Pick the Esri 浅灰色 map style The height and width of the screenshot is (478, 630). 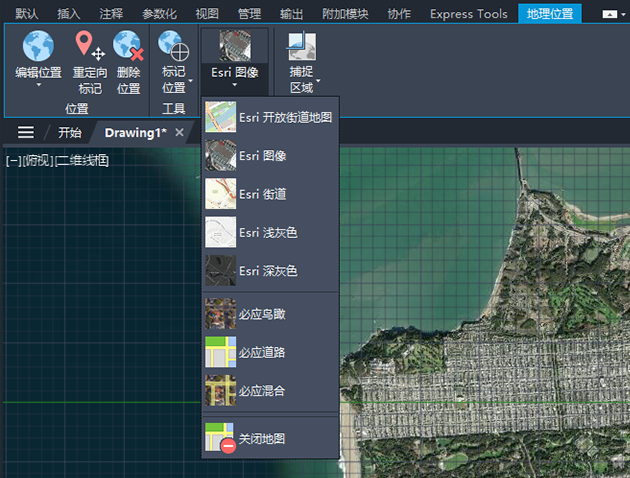coord(270,232)
